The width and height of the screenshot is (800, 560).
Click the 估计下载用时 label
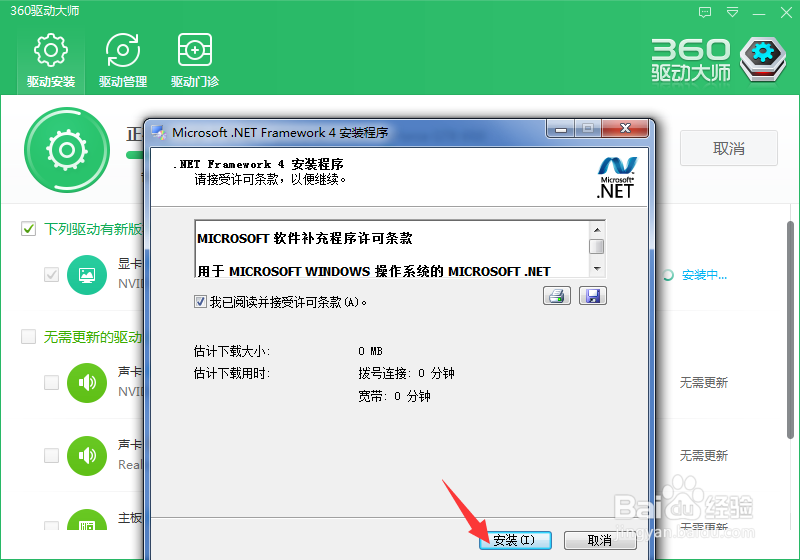[x=232, y=373]
